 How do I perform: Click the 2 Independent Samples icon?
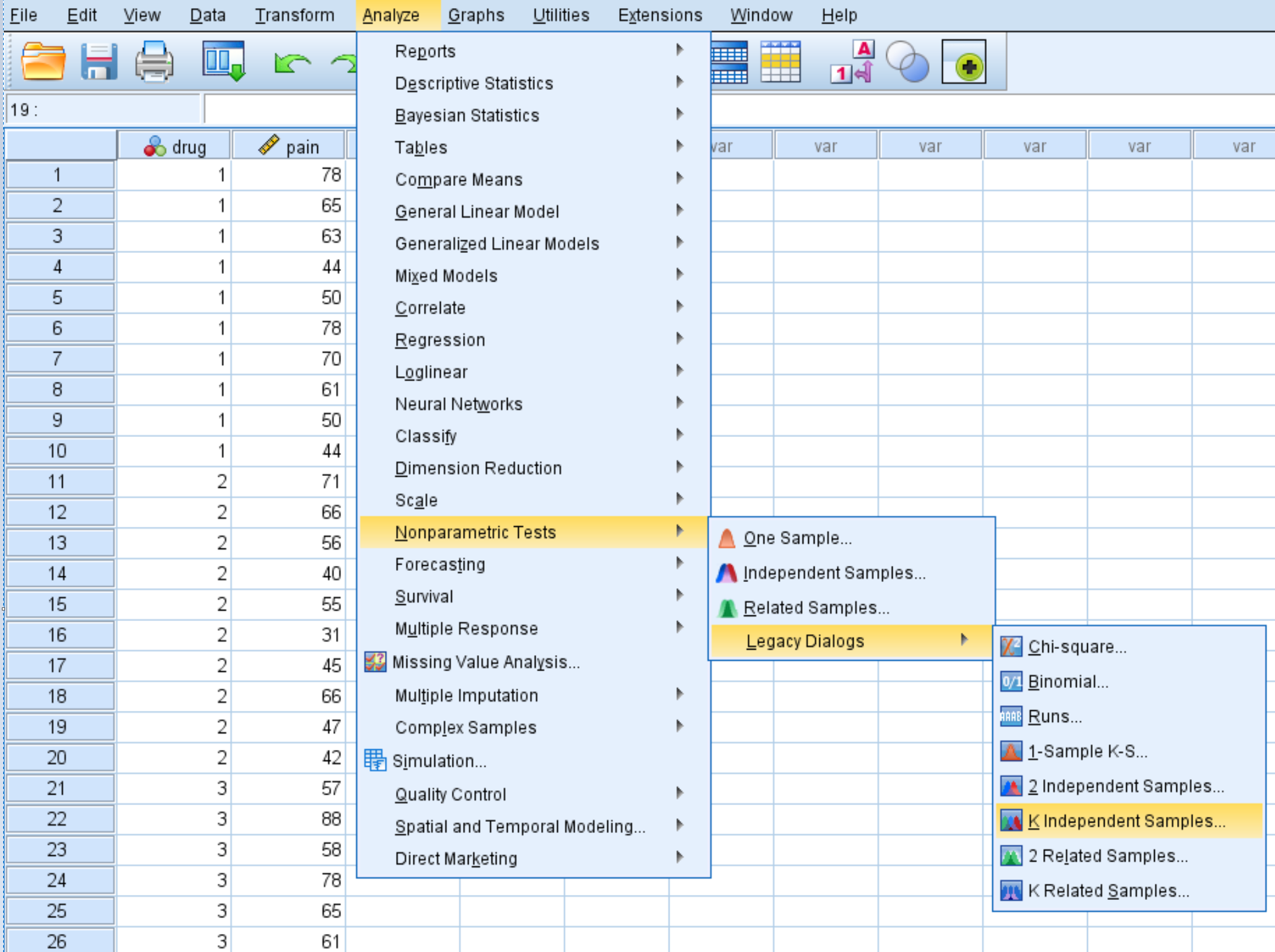click(1011, 786)
